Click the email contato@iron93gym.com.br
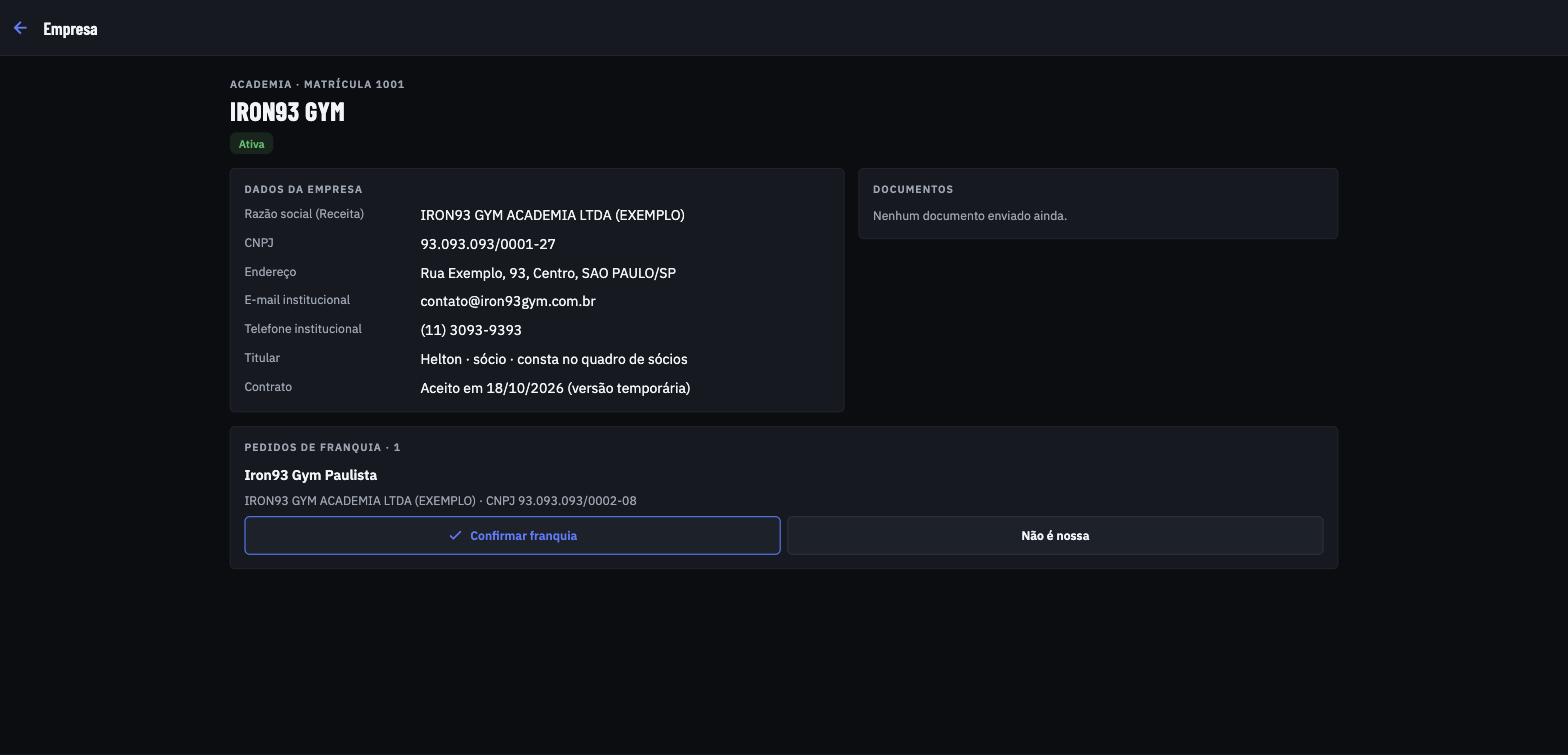This screenshot has width=1568, height=755. point(508,301)
